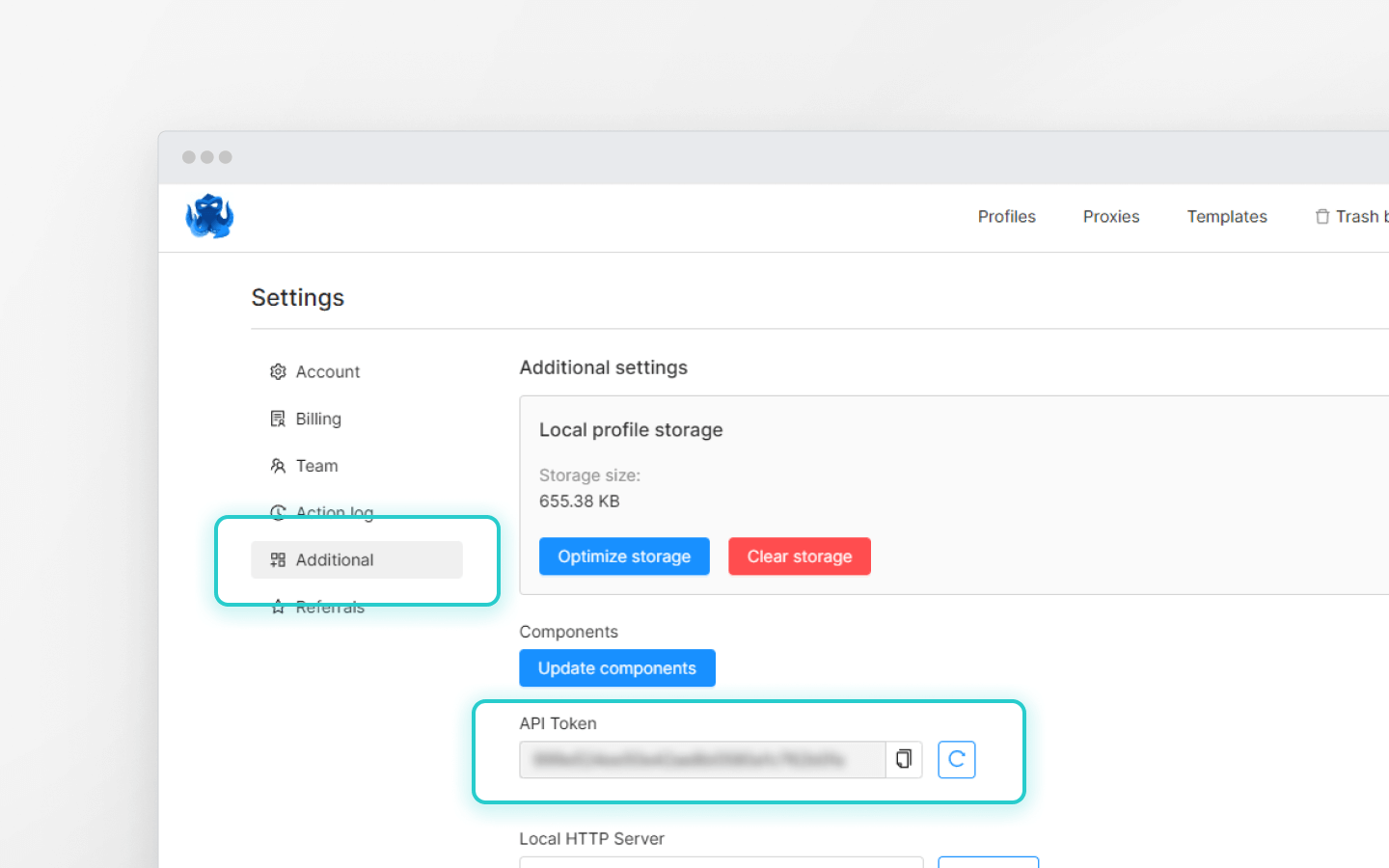Click the 'Components' label
This screenshot has width=1389, height=868.
coord(568,632)
